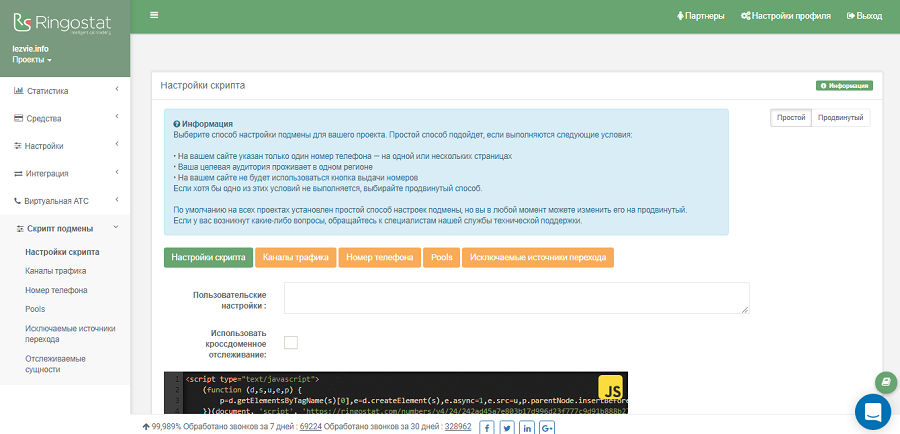
Task: Click the Настройки sliders icon
Action: pyautogui.click(x=18, y=146)
